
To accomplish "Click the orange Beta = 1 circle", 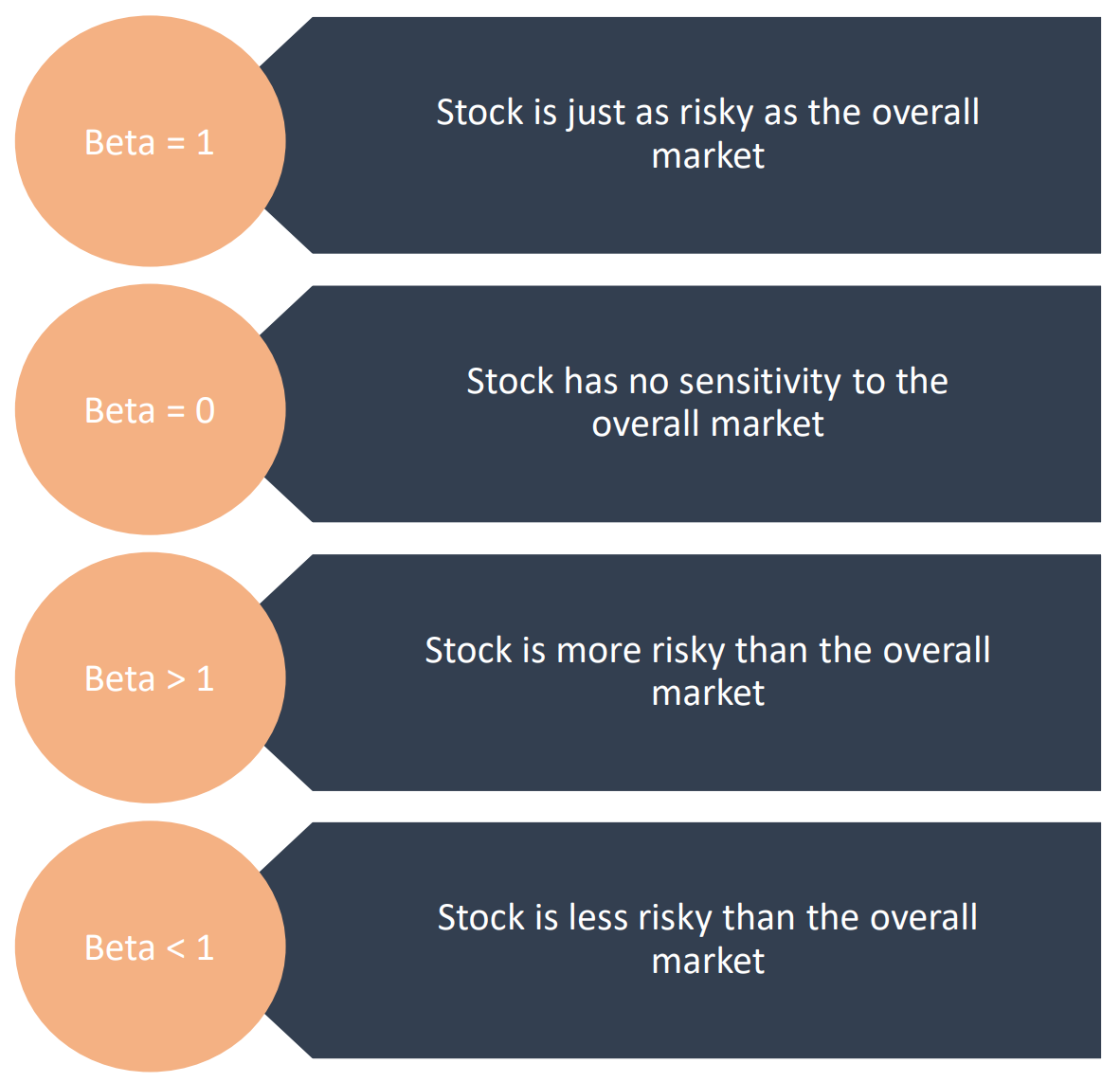I will click(x=150, y=142).
